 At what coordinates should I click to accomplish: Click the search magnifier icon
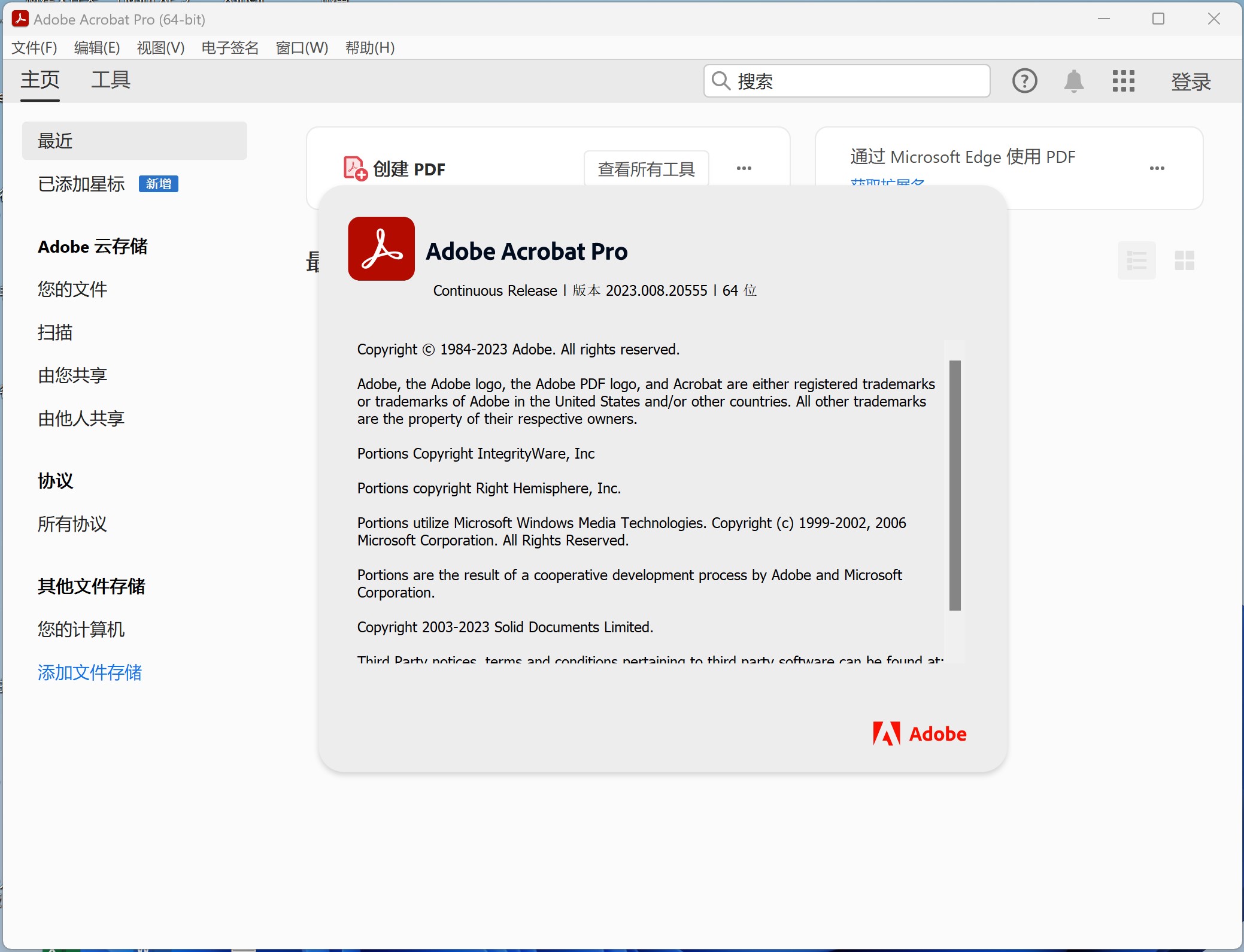(721, 81)
